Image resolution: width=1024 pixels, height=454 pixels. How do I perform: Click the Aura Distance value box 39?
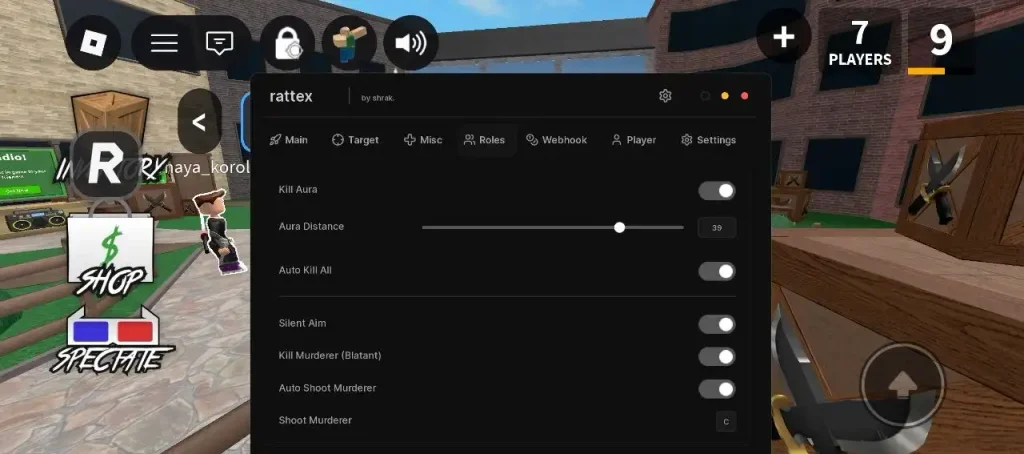coord(716,228)
